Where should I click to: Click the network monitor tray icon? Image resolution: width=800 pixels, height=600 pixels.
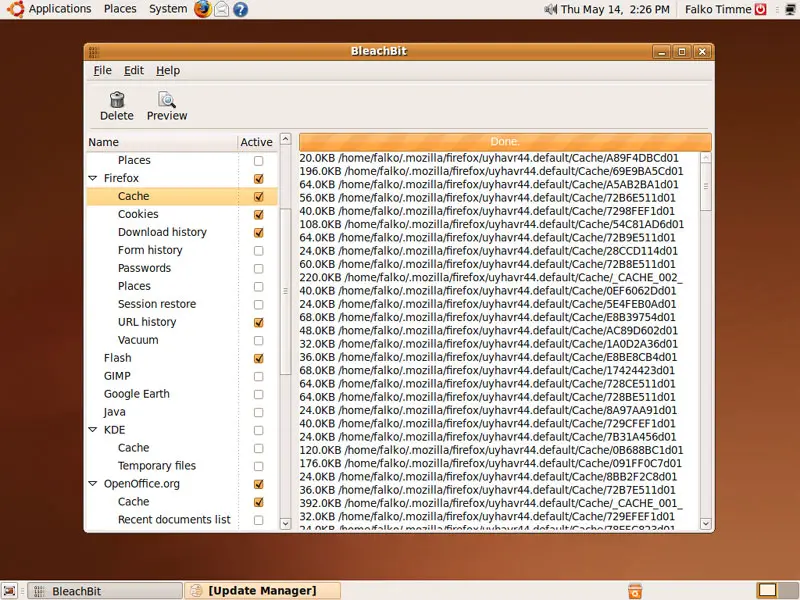tap(790, 9)
